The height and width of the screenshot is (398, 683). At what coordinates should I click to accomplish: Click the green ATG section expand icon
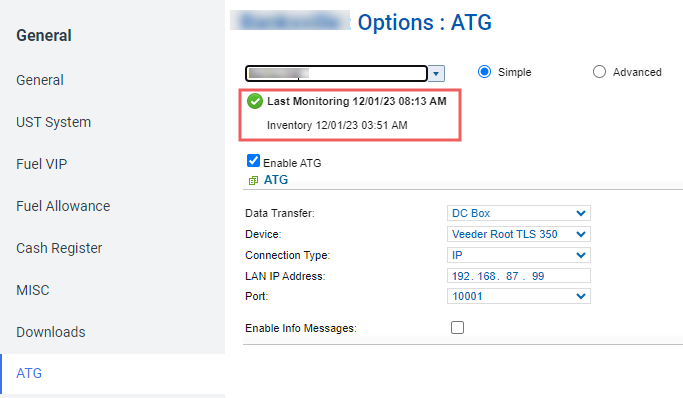point(253,180)
